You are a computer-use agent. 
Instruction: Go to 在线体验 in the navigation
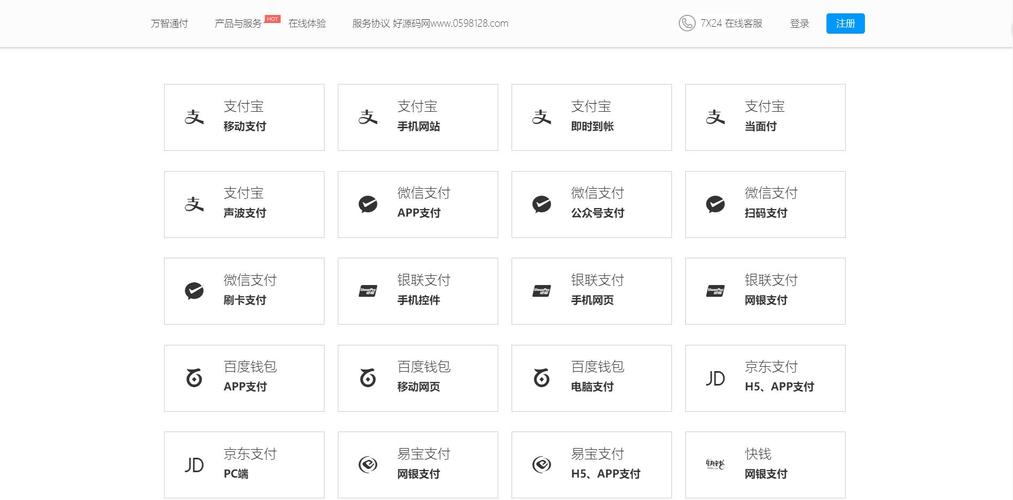click(307, 23)
